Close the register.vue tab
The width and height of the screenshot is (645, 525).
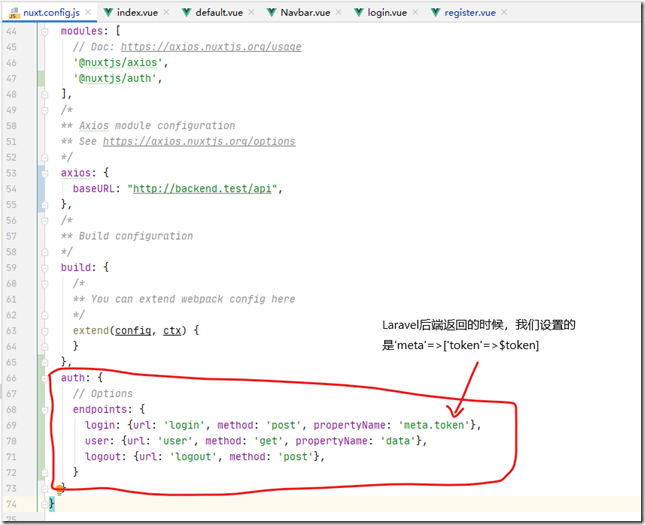(x=504, y=12)
